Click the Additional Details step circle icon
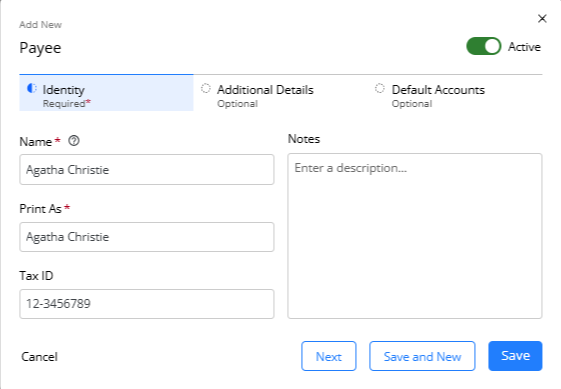561x389 pixels. tap(206, 88)
